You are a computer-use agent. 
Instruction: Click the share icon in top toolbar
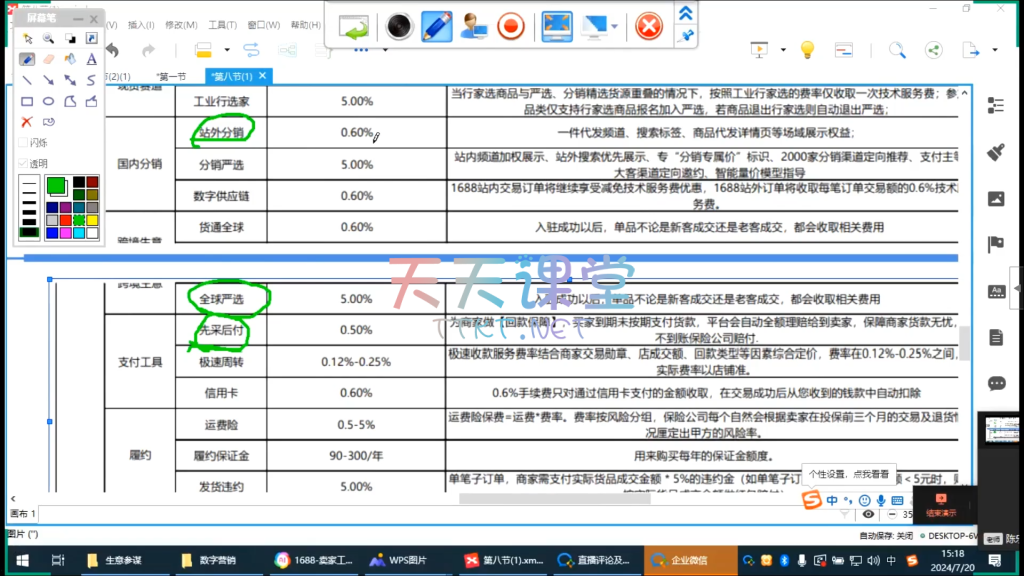pyautogui.click(x=934, y=49)
